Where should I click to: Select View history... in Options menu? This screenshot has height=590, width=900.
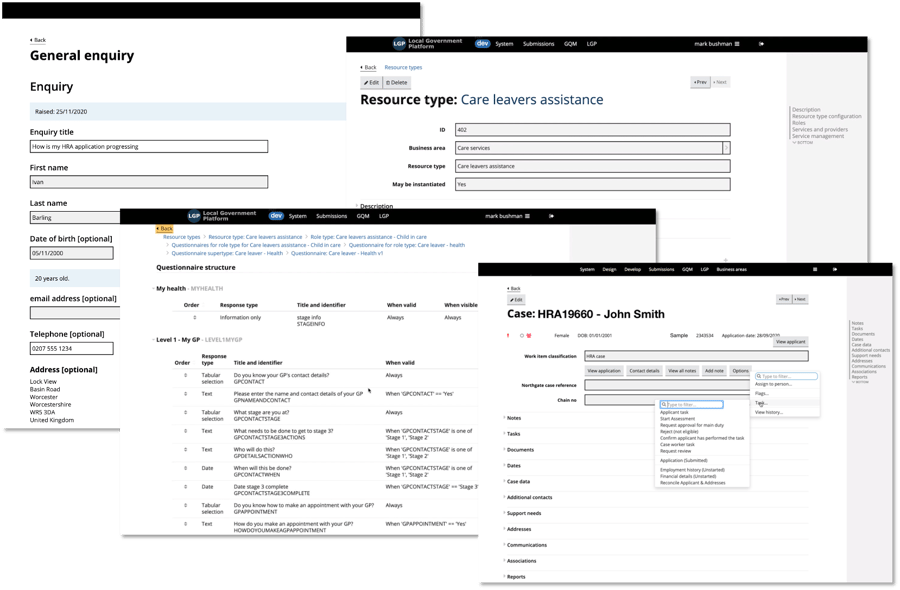(769, 413)
